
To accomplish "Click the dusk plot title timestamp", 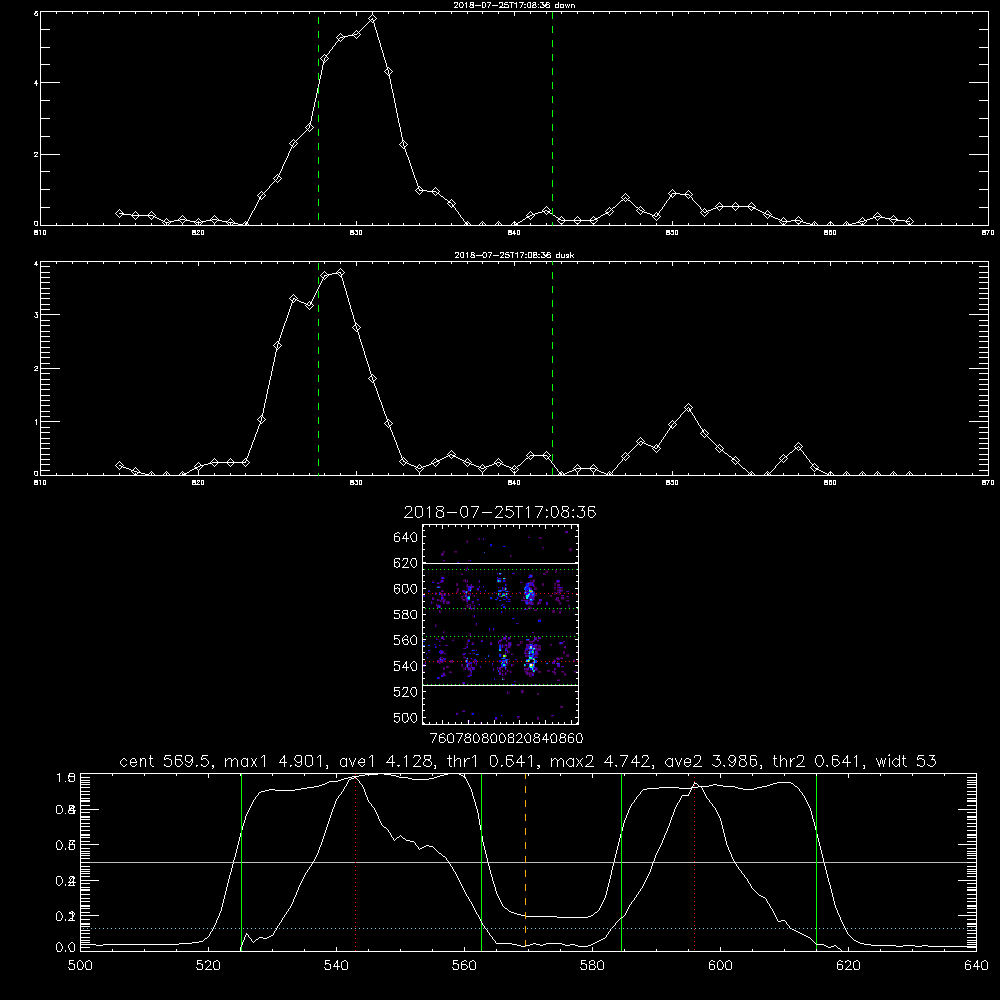I will pos(503,255).
